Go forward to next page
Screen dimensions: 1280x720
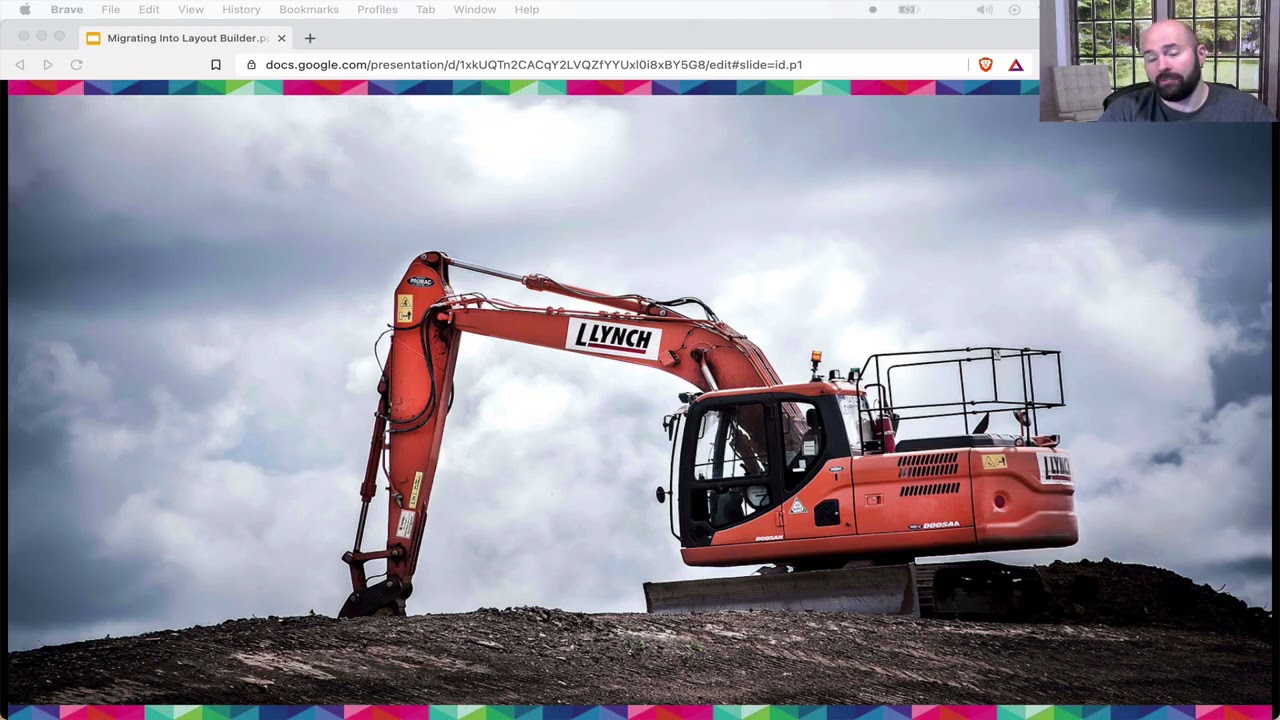click(x=47, y=65)
